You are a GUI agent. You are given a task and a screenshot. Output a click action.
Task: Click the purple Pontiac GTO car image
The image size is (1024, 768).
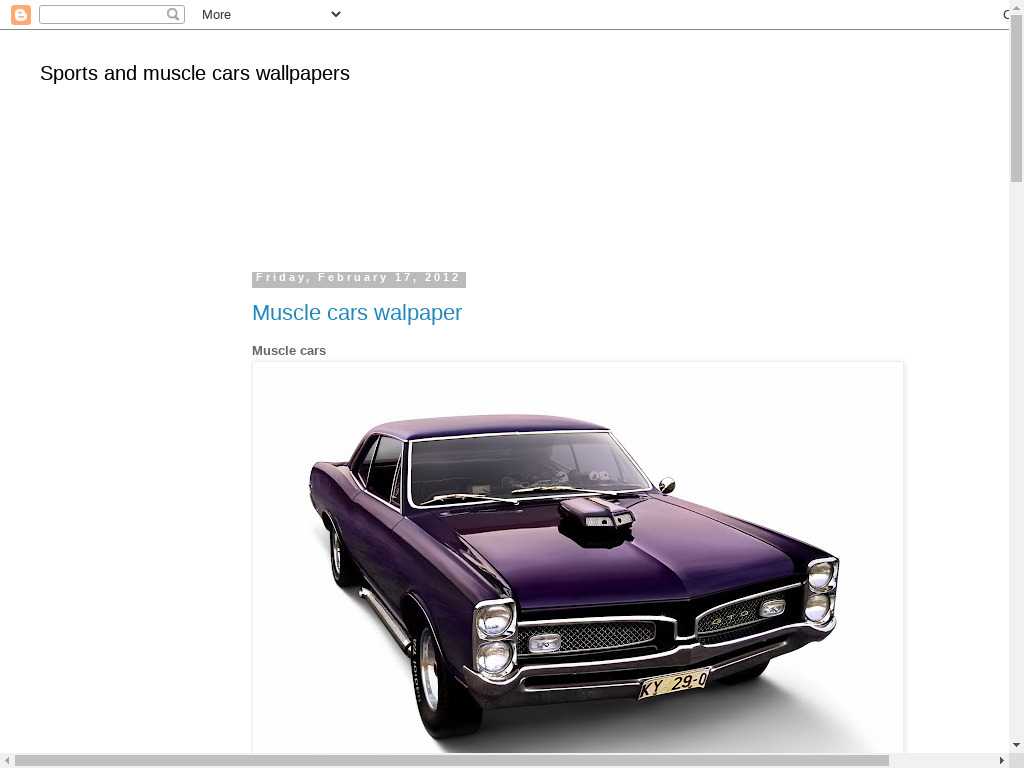point(578,558)
